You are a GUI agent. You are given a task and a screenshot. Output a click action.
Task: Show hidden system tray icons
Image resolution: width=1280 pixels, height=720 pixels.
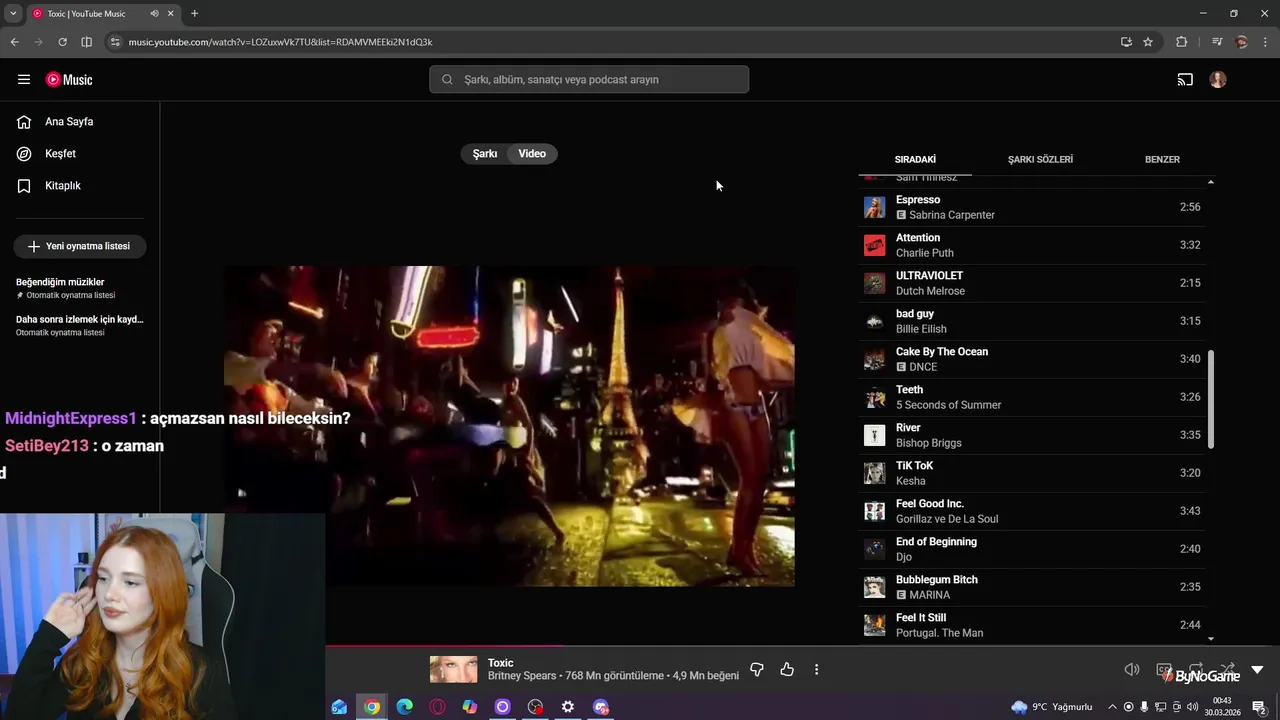[x=1112, y=707]
